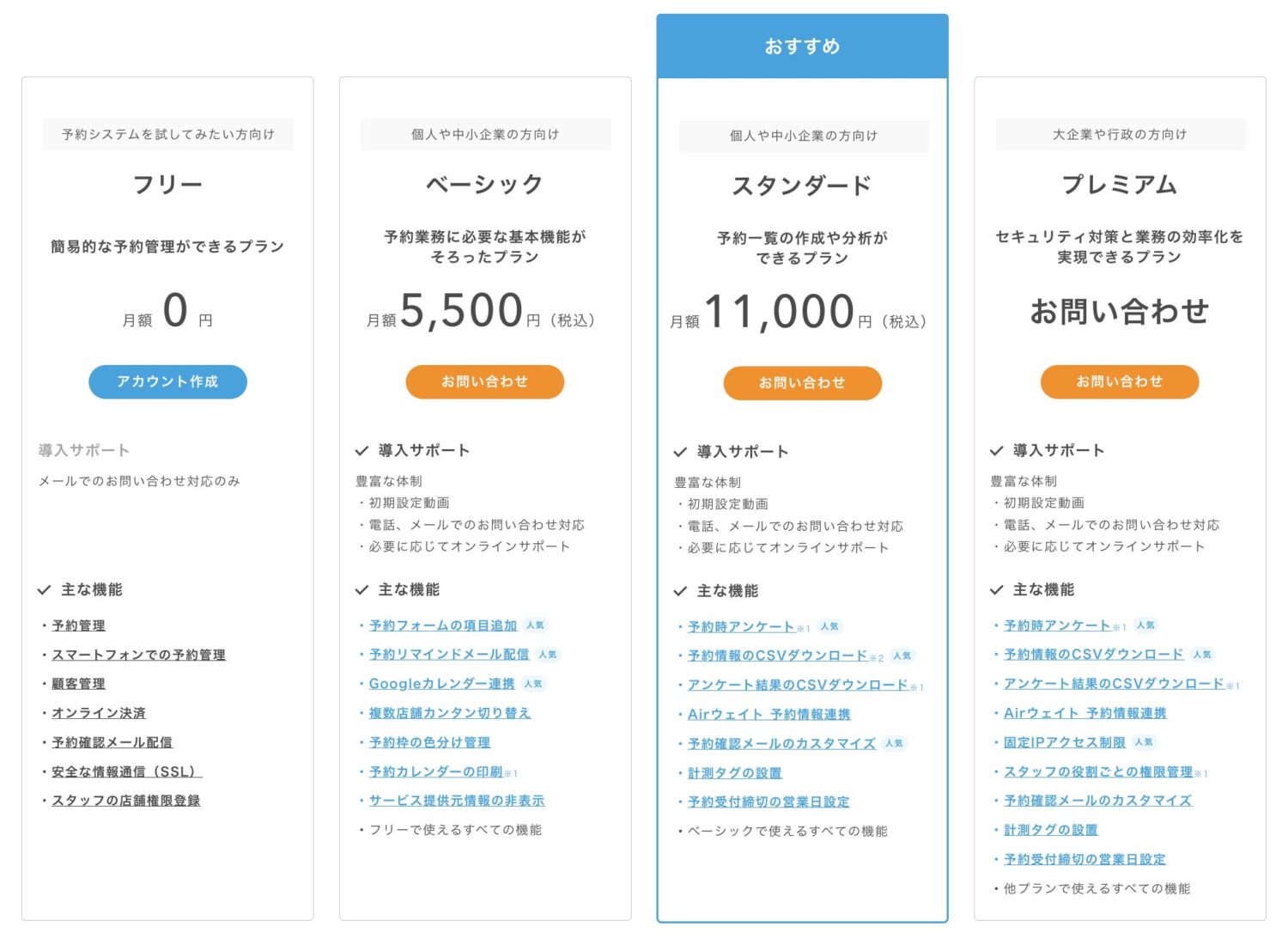Open the 予約管理 feature link
The image size is (1288, 939).
pyautogui.click(x=81, y=625)
